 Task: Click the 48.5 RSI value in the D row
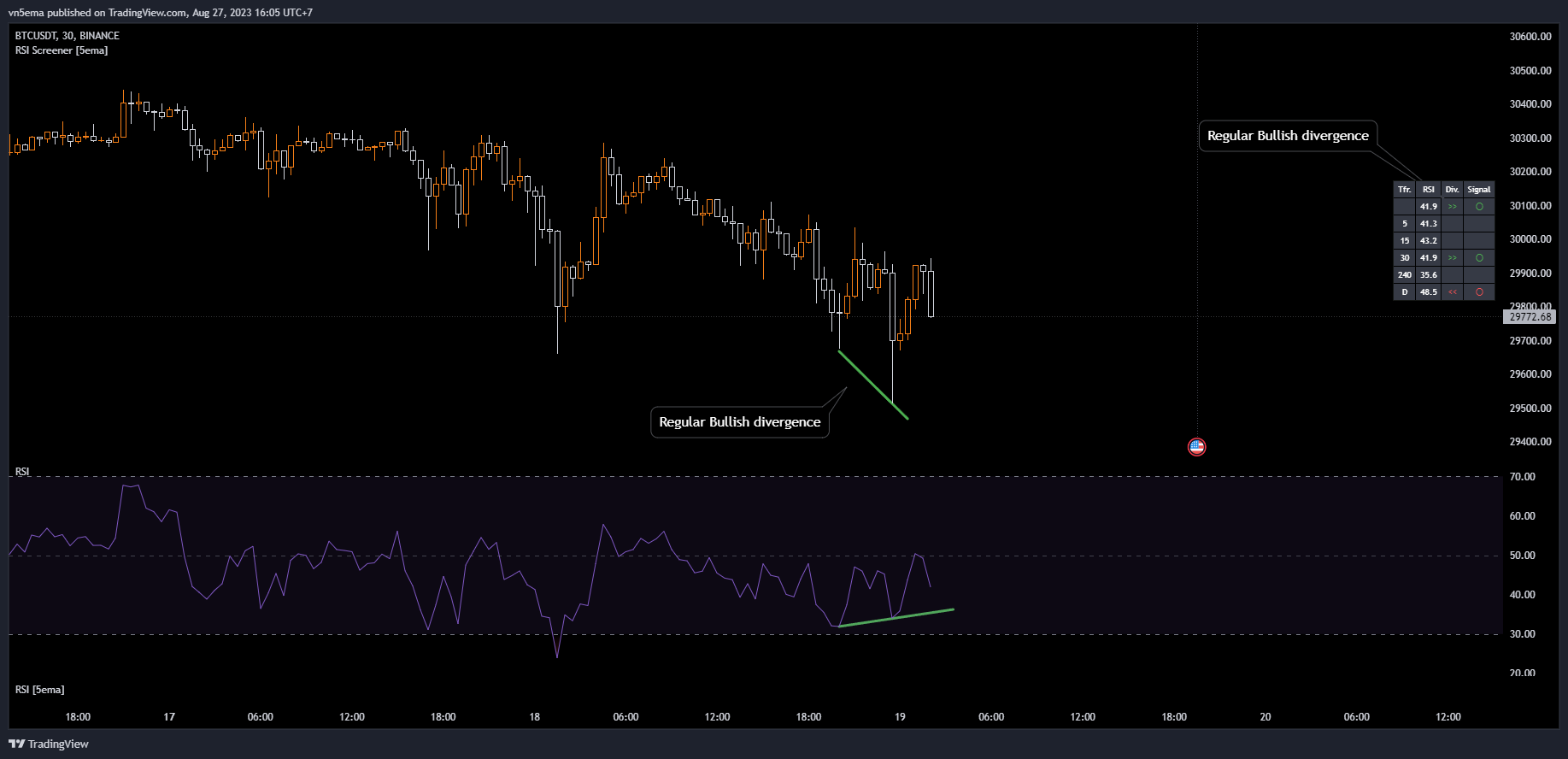click(x=1429, y=291)
